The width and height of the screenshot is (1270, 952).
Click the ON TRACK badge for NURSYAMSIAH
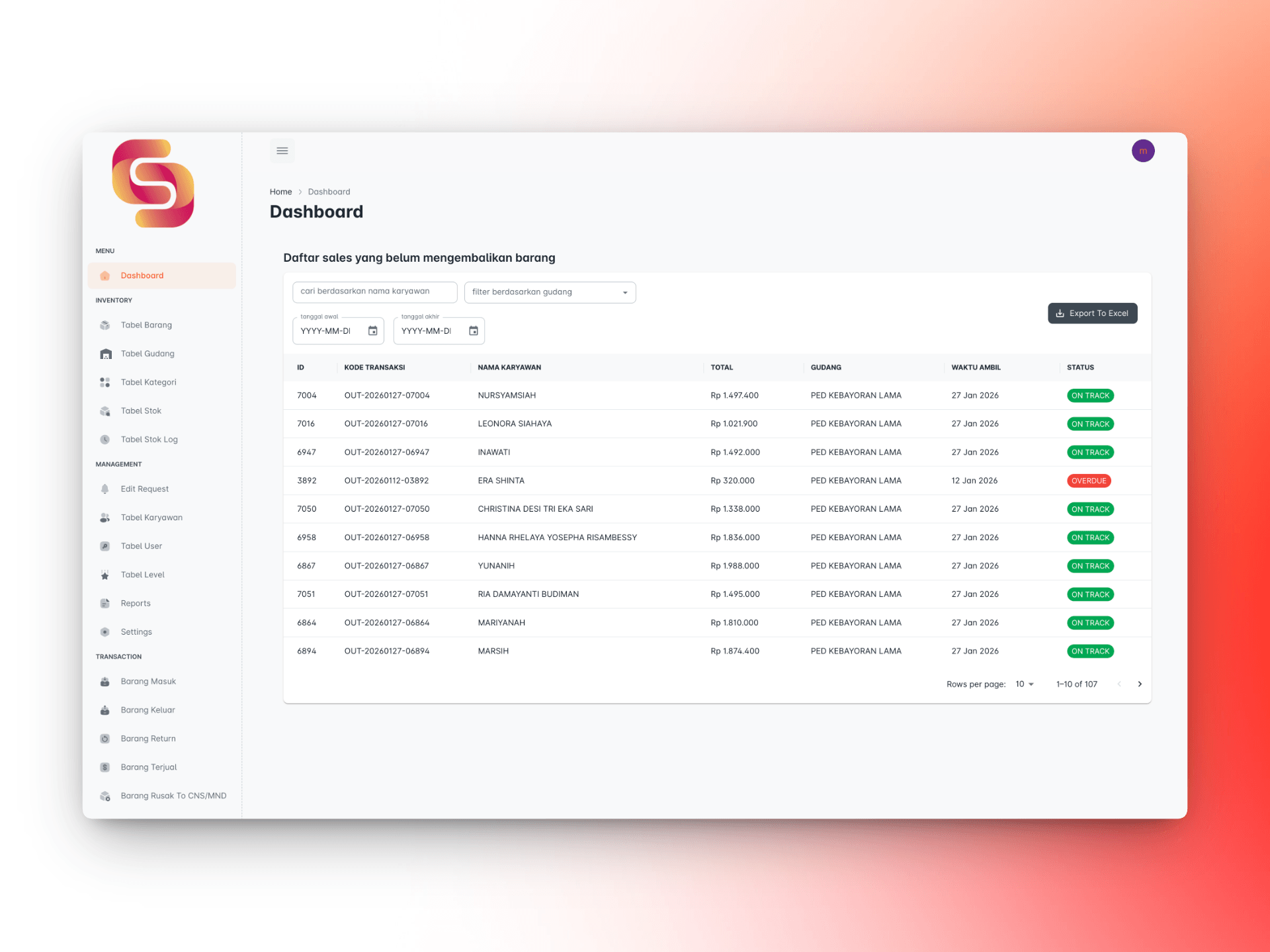pyautogui.click(x=1090, y=395)
